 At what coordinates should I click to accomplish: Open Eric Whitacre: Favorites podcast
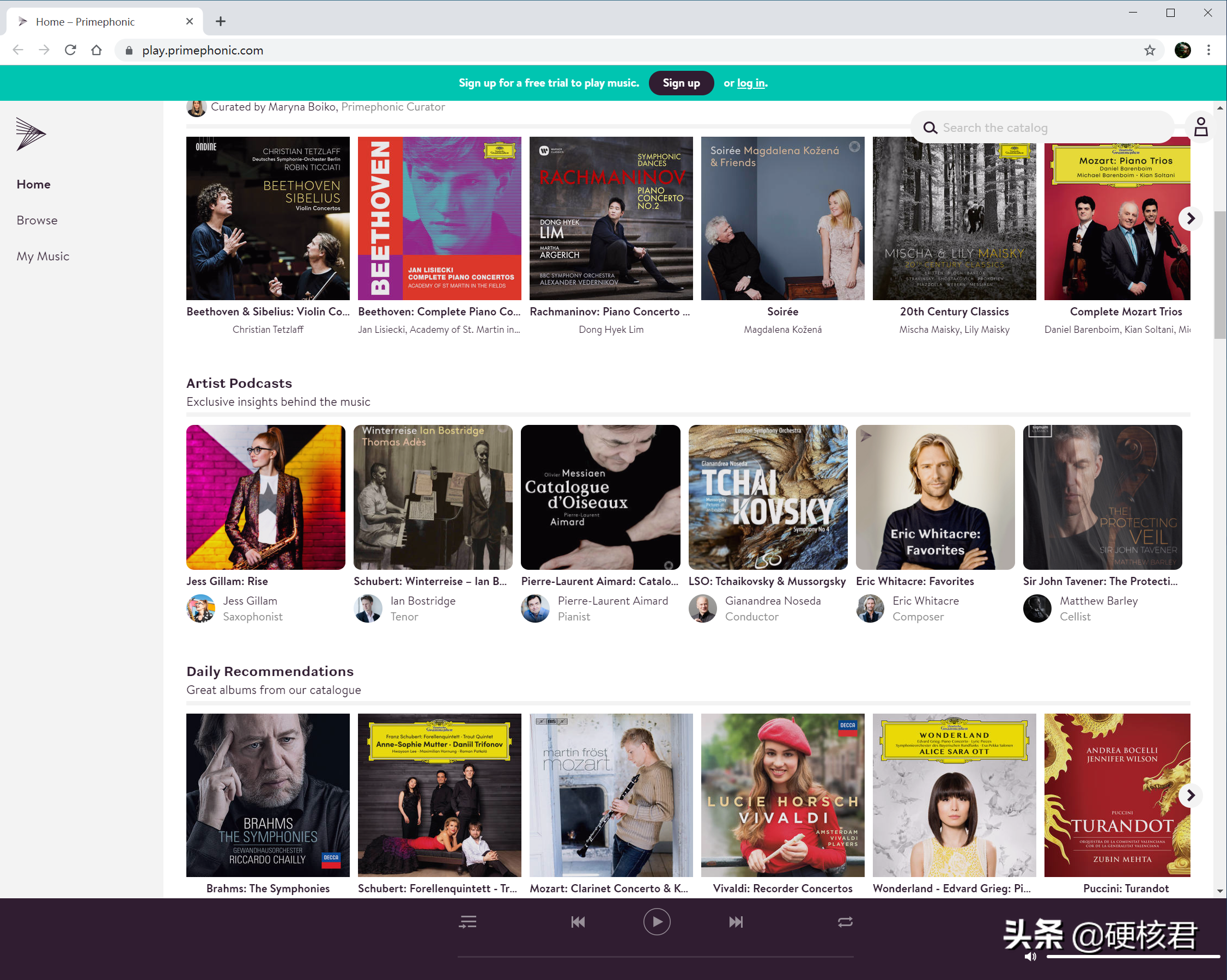934,497
